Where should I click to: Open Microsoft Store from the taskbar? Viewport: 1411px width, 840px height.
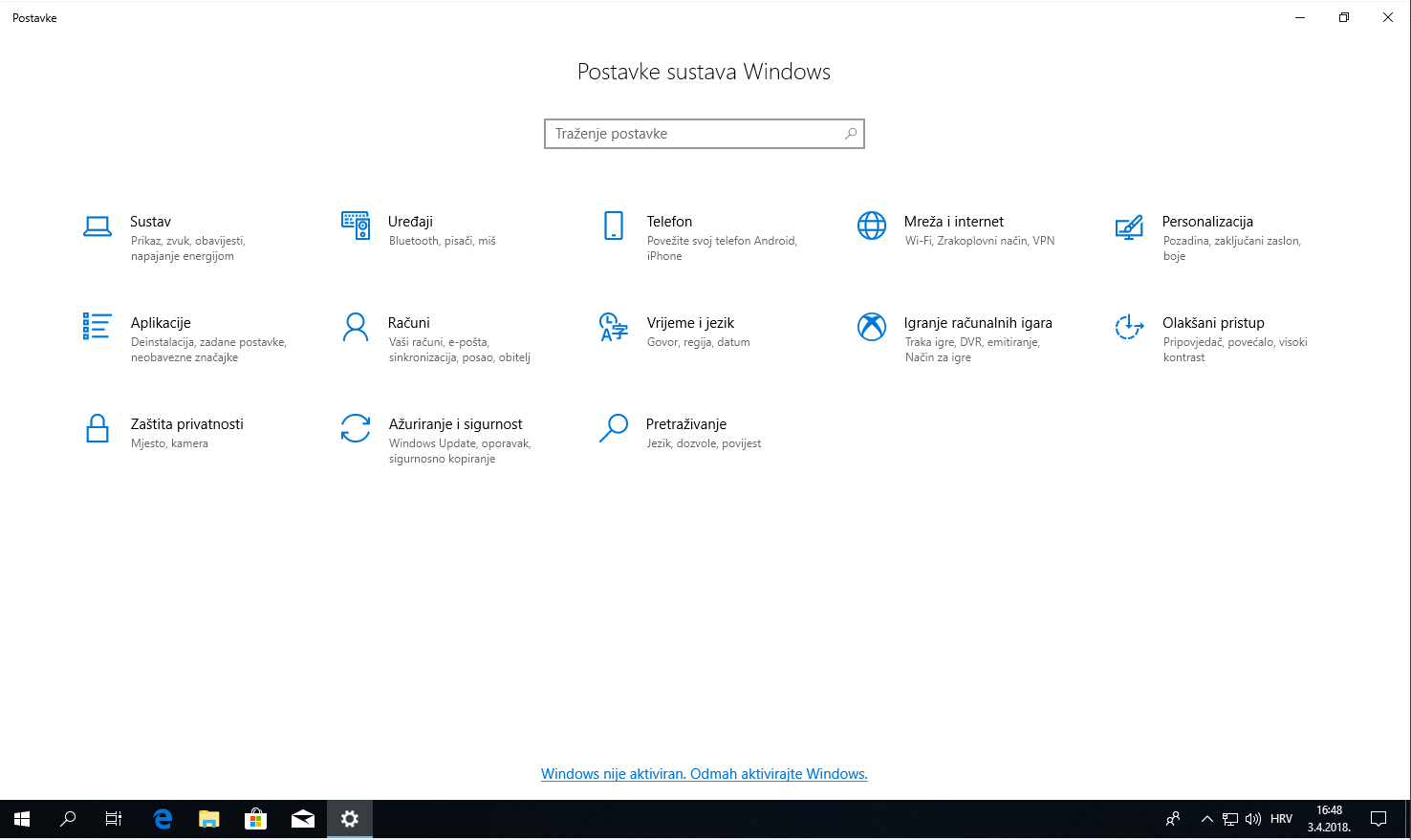click(x=255, y=819)
